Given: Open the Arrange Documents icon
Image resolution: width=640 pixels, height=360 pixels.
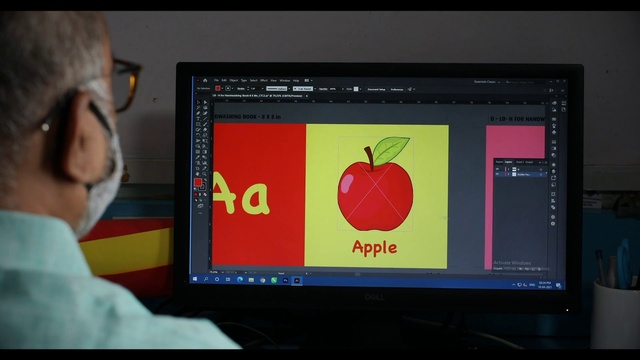Looking at the screenshot, I should 307,80.
